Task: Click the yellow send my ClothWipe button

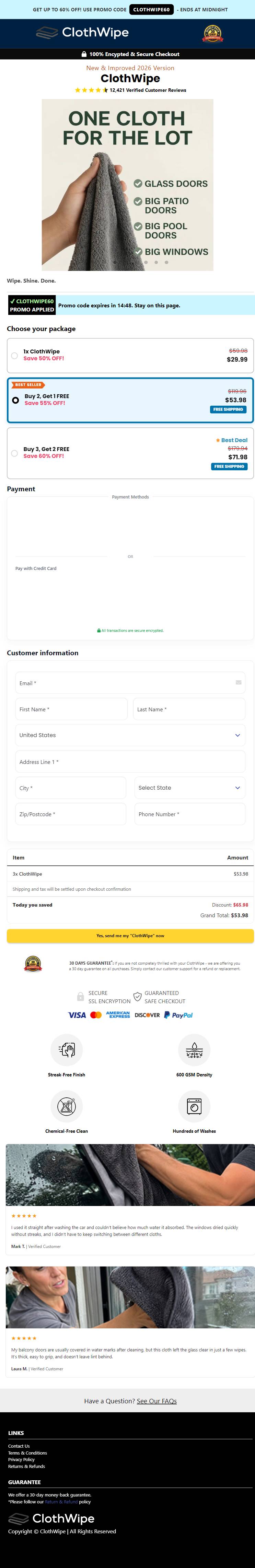Action: 130,935
